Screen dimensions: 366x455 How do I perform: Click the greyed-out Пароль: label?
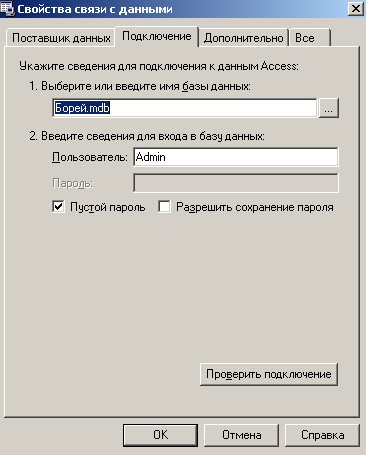[x=72, y=183]
